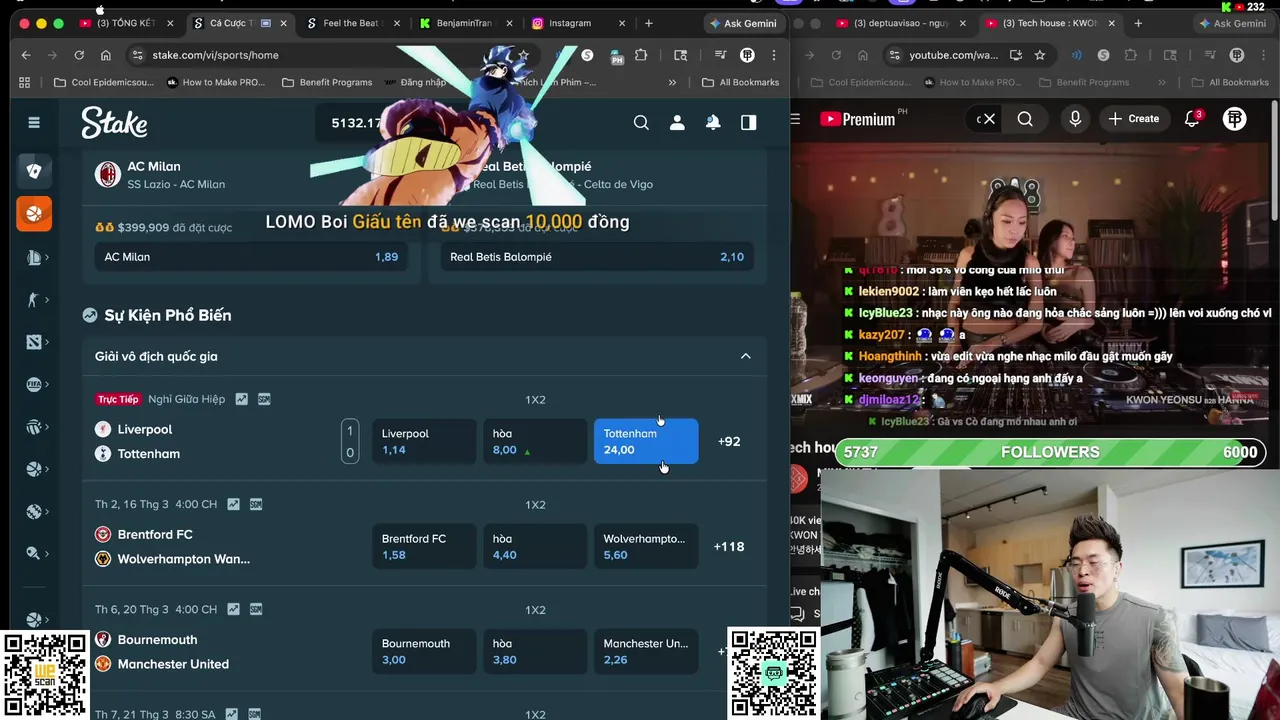Open the Liverpool team name link
The image size is (1280, 720).
145,429
